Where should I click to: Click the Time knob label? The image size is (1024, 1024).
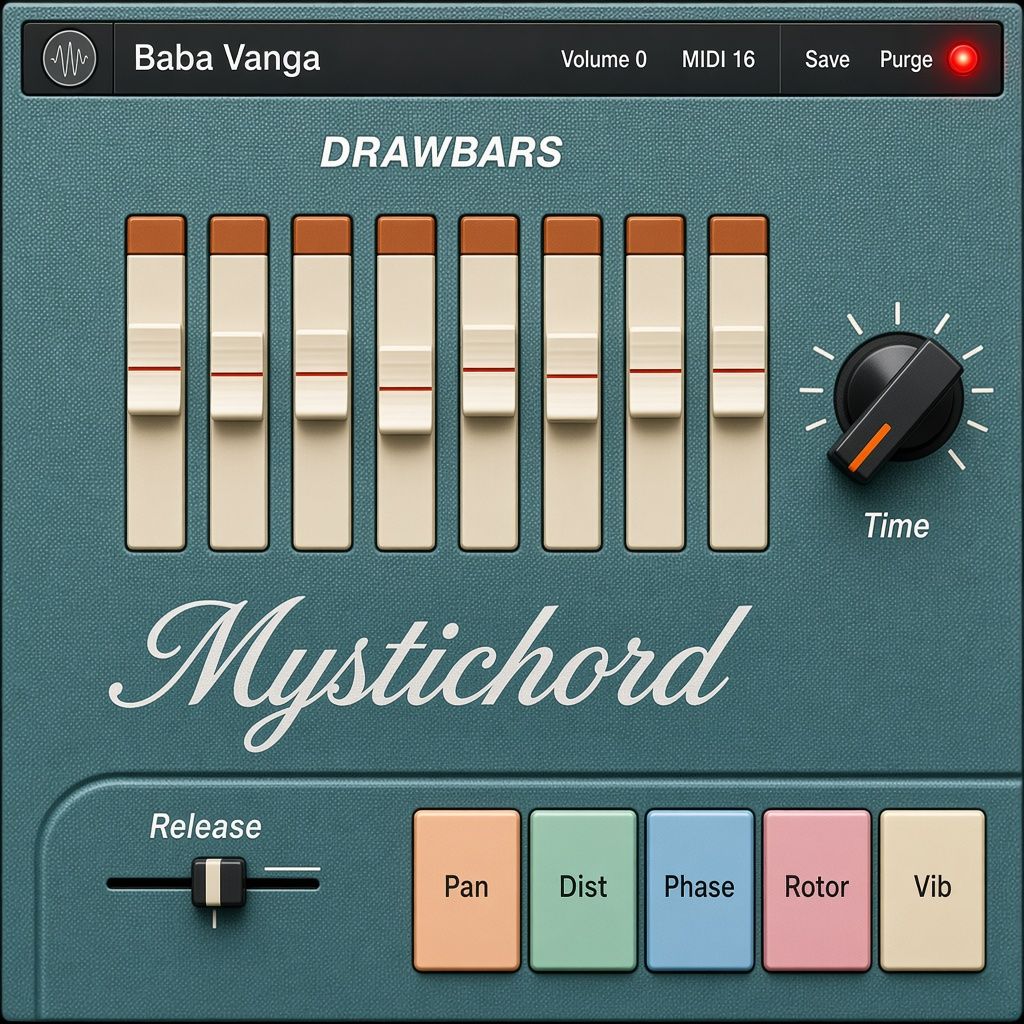click(896, 526)
